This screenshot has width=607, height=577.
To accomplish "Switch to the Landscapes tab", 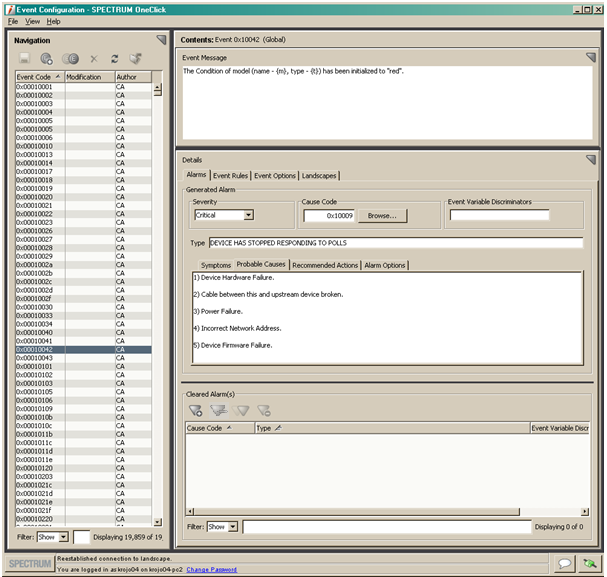I will [x=319, y=176].
